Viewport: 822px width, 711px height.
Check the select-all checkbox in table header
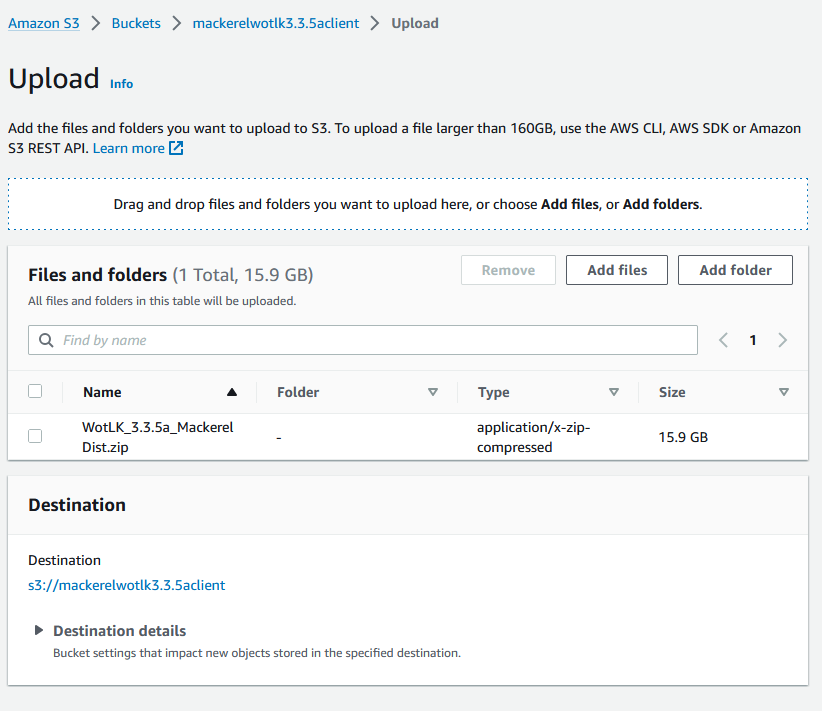coord(35,391)
